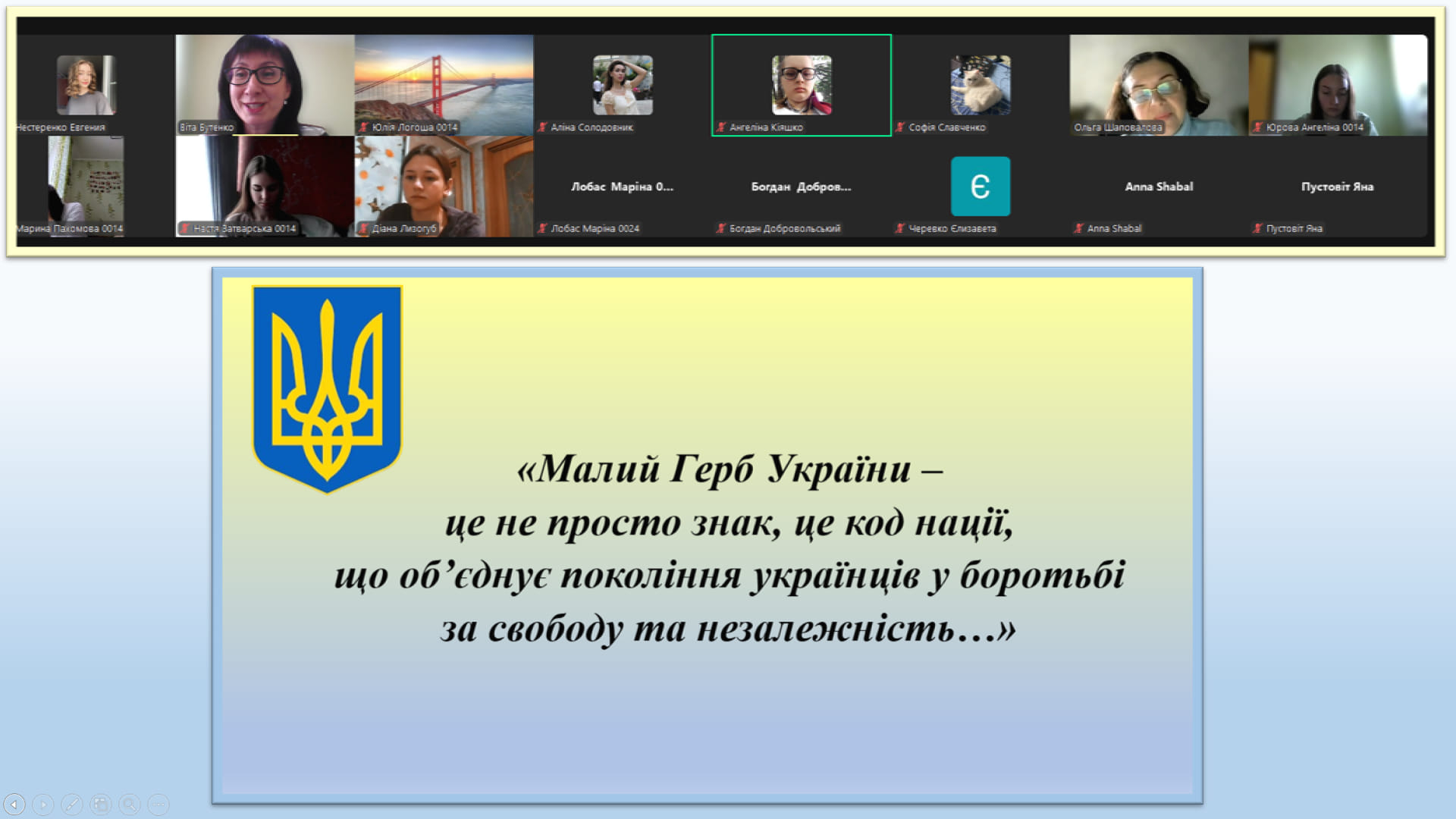Click the large centered name Лобас Маріна 0…
This screenshot has width=1456, height=819.
[x=622, y=187]
